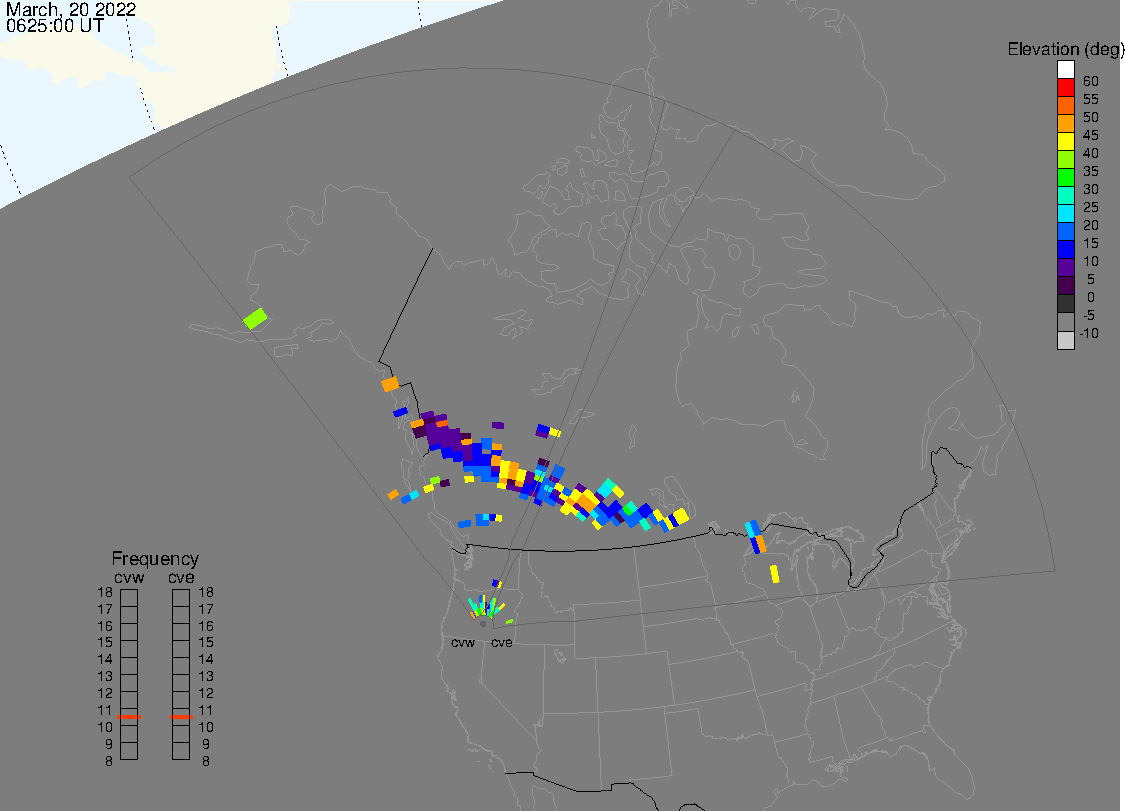Click the '0' label in elevation legend
This screenshot has height=811, width=1125.
1091,298
